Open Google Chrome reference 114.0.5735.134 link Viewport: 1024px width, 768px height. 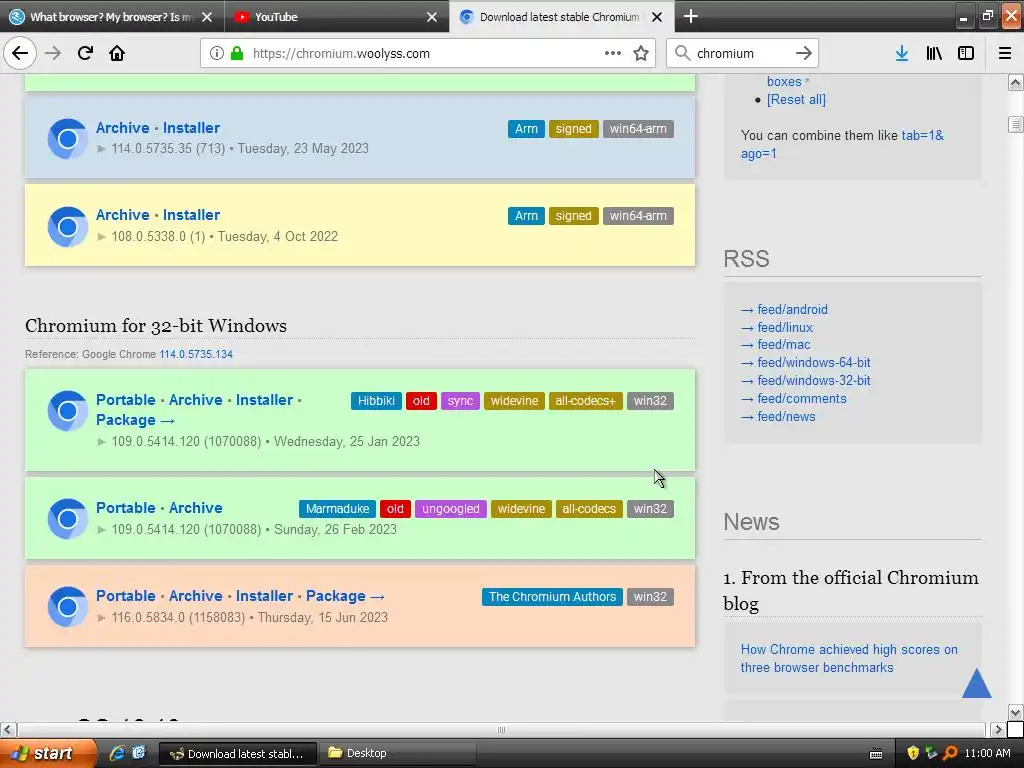click(196, 354)
